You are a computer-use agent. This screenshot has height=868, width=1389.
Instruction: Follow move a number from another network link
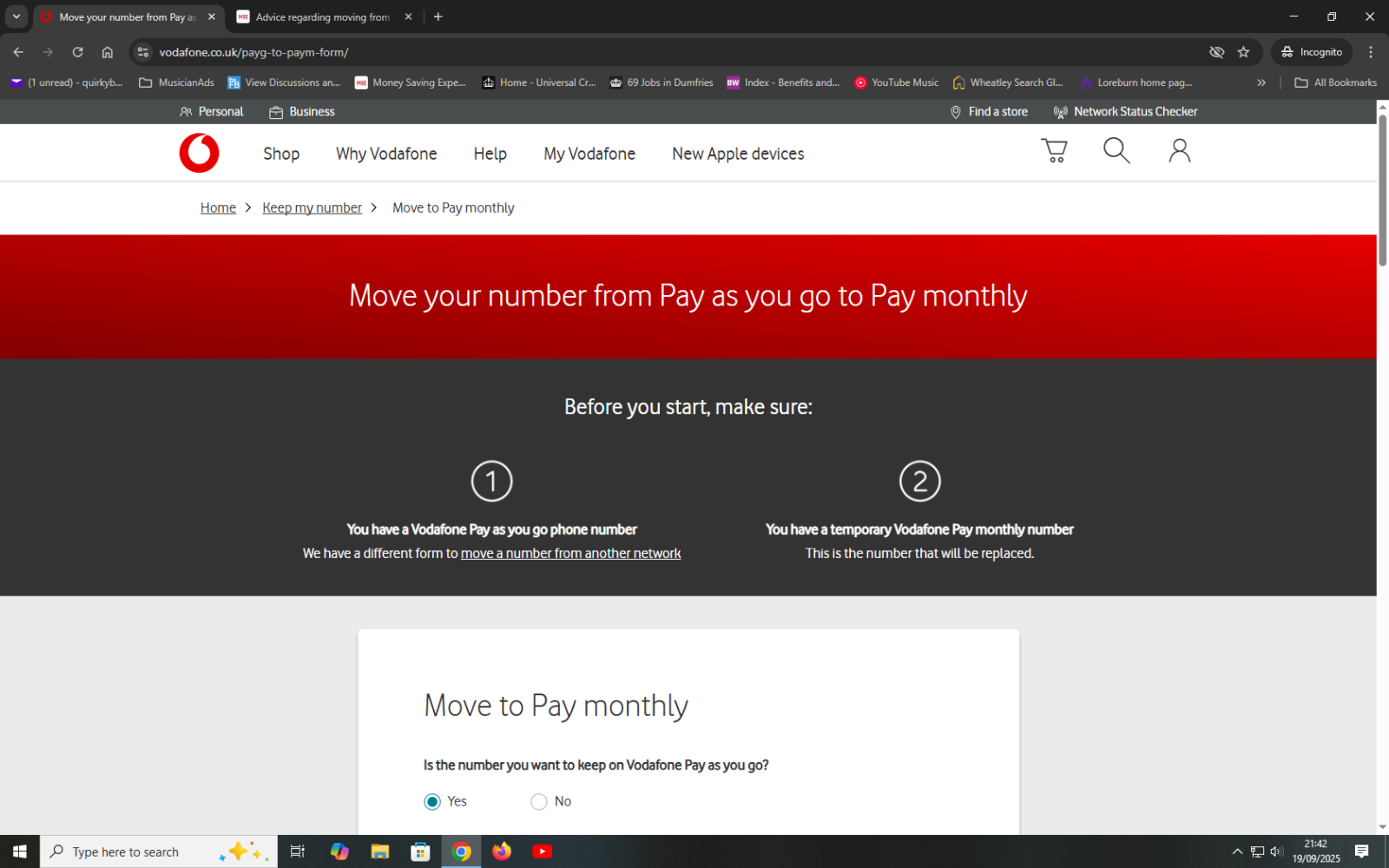(570, 553)
